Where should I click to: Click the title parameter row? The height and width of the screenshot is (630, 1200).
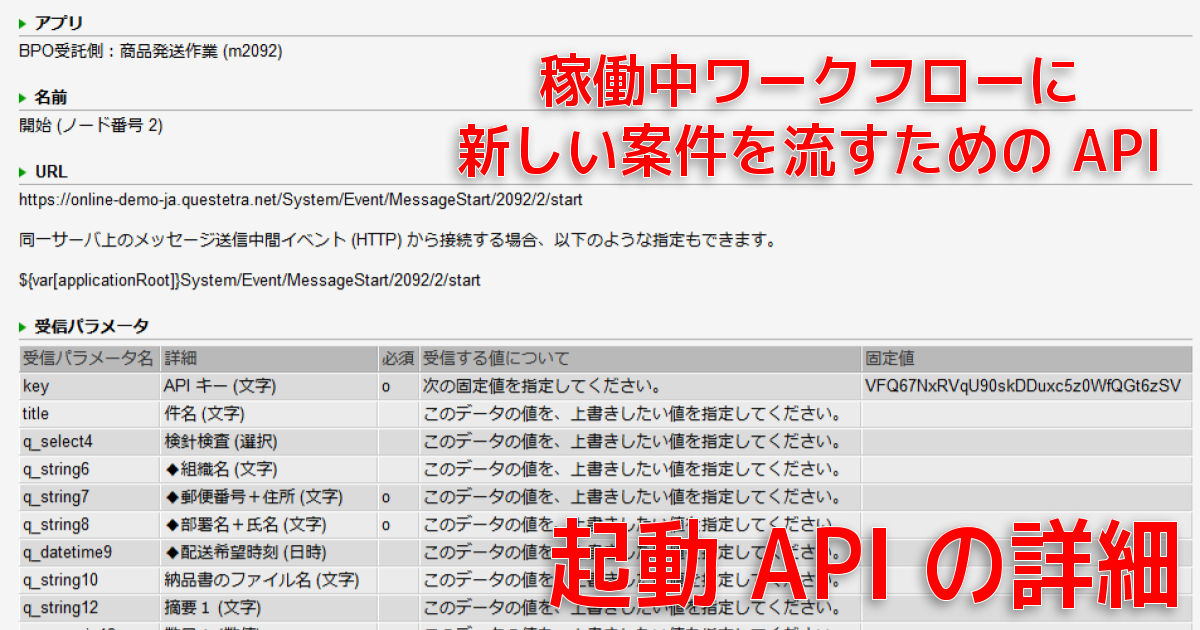(x=605, y=414)
